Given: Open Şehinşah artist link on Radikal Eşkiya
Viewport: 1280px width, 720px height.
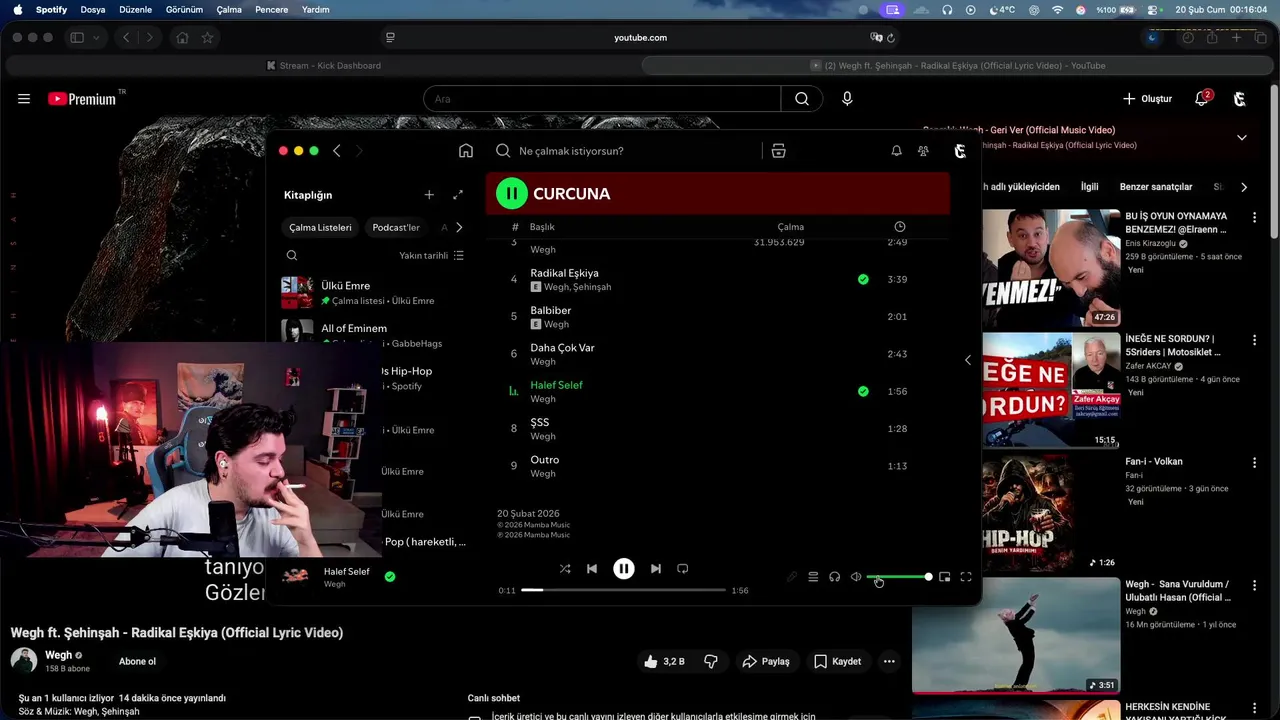Looking at the screenshot, I should click(x=594, y=287).
